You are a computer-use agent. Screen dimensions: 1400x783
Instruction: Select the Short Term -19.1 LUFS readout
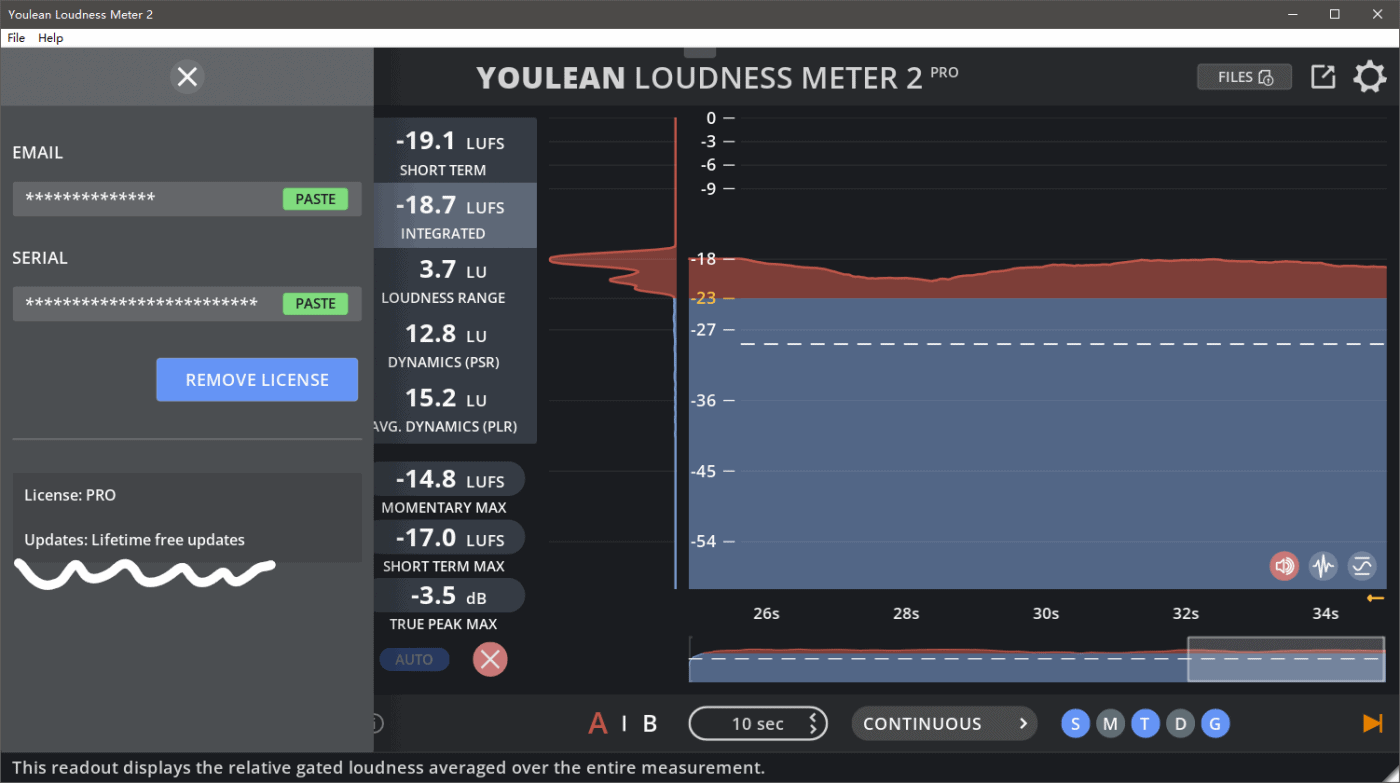pyautogui.click(x=456, y=152)
